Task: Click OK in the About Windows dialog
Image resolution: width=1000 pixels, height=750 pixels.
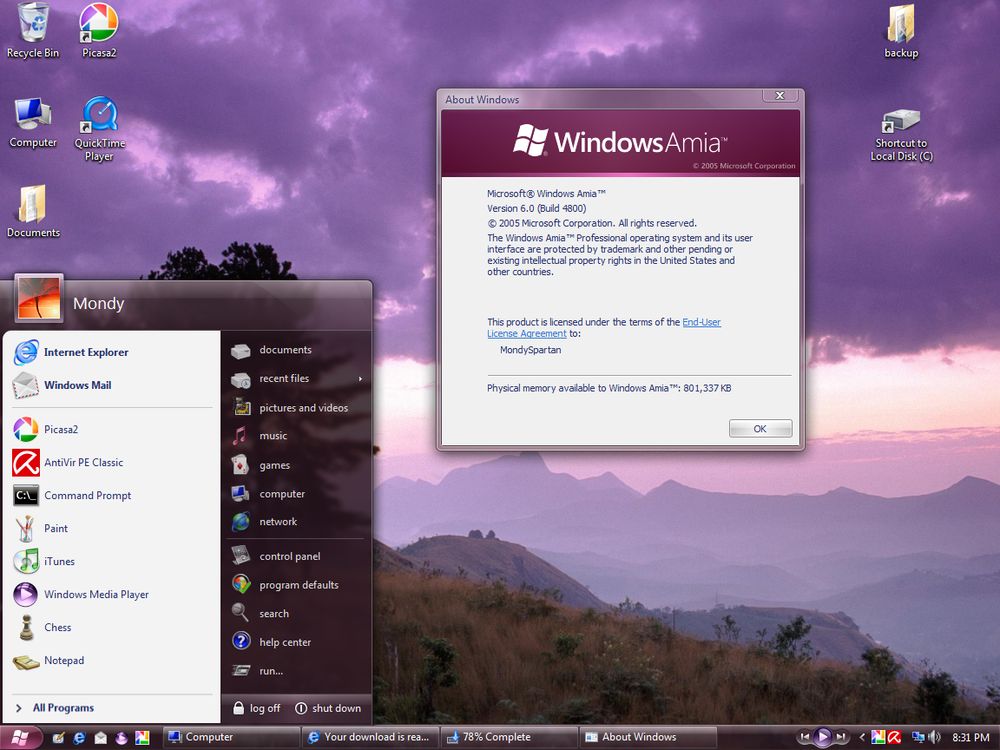Action: coord(760,429)
